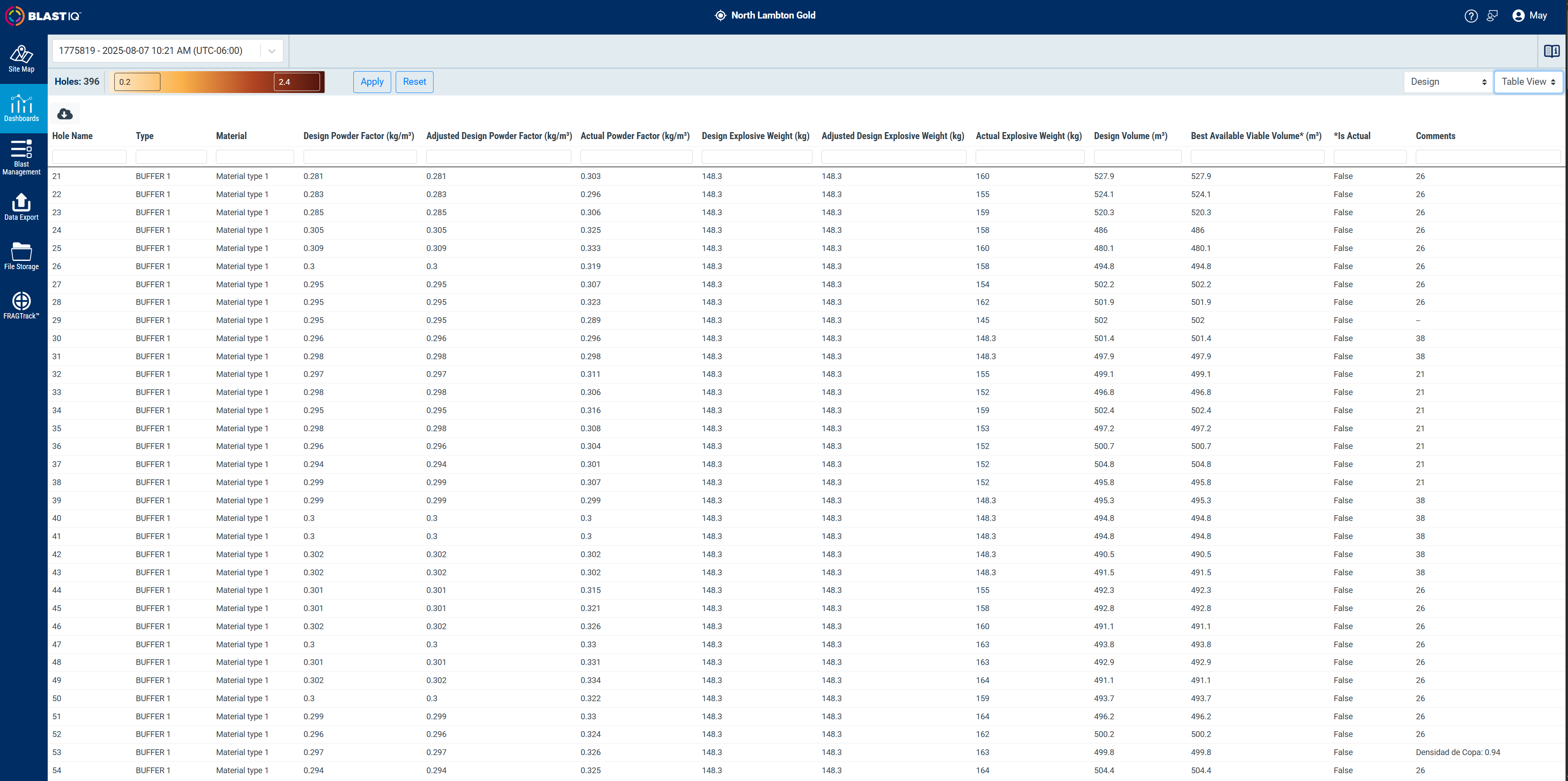
Task: Select hole name 21 cell
Action: [x=57, y=176]
